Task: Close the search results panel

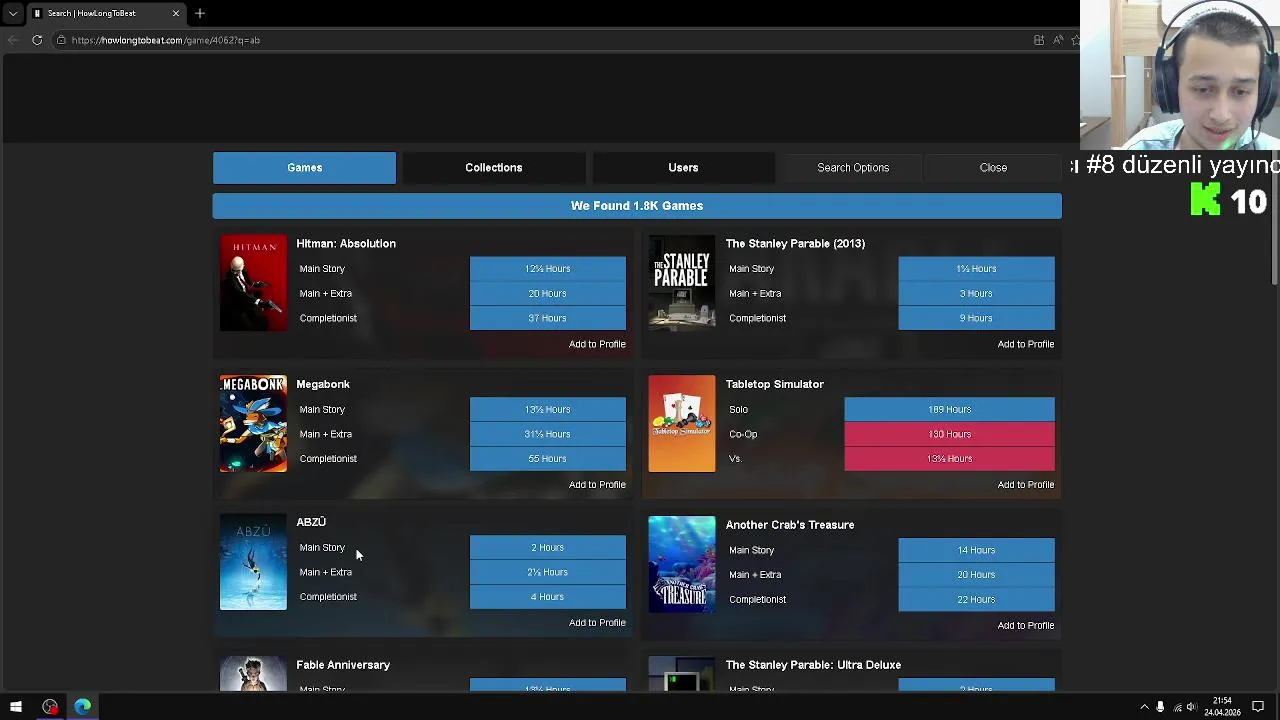Action: click(993, 168)
